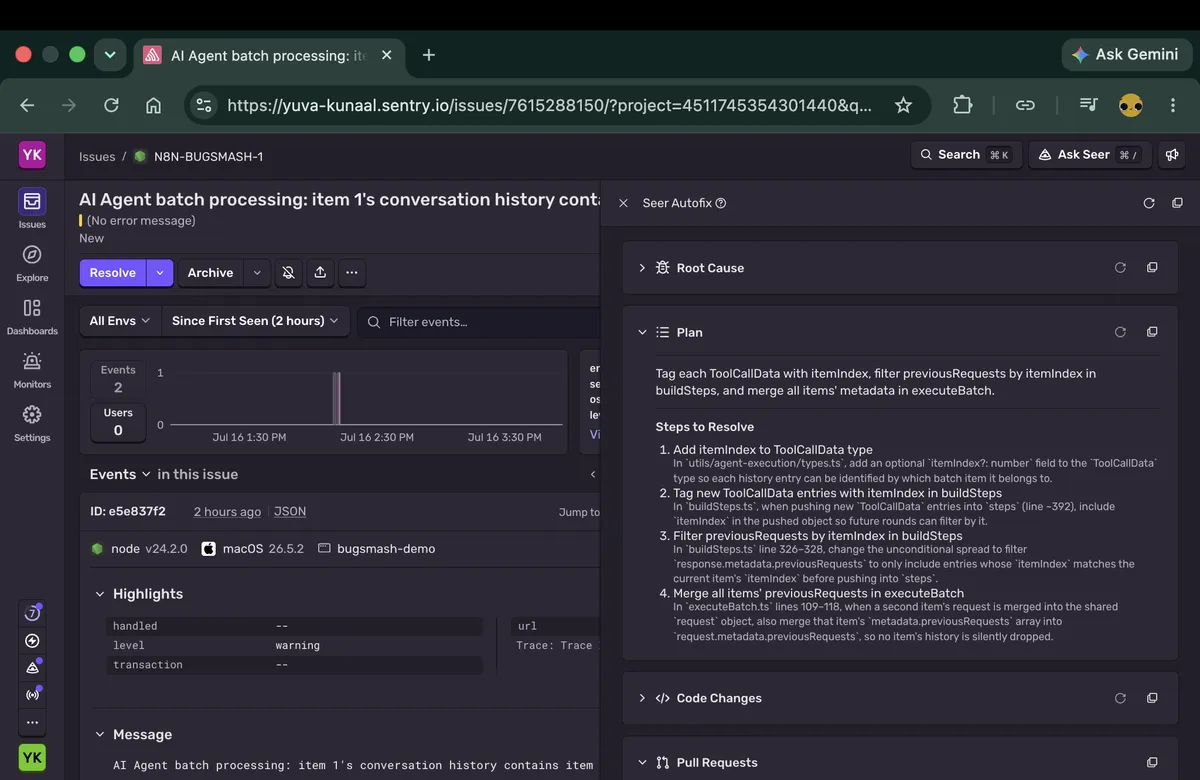The height and width of the screenshot is (780, 1200).
Task: Share the issue via upload icon
Action: click(320, 273)
